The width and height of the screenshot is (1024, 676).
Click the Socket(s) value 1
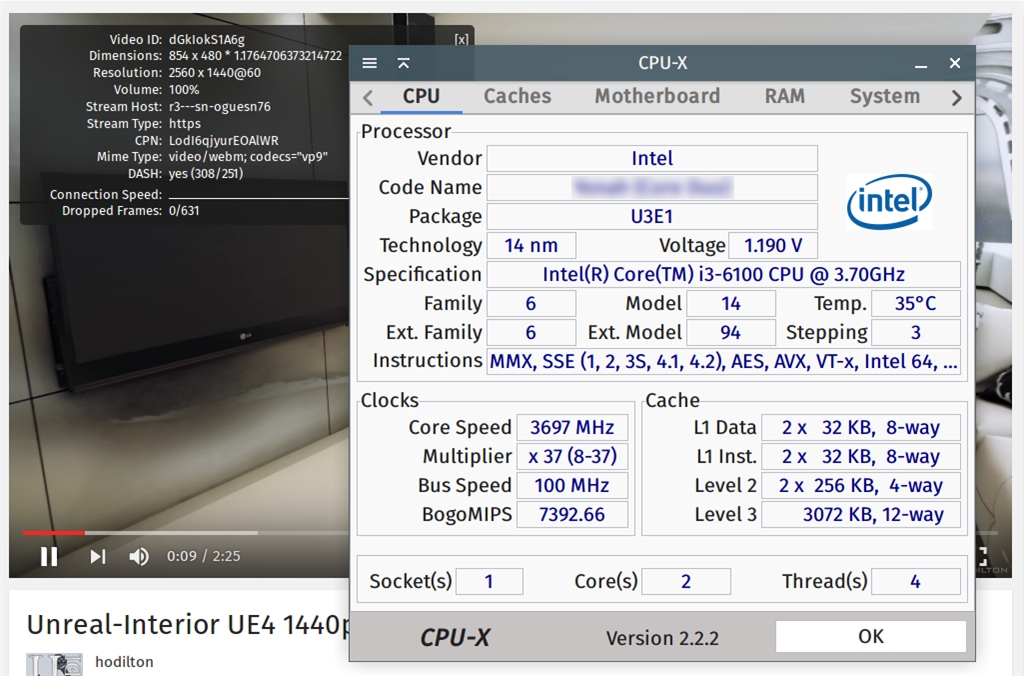(x=489, y=581)
